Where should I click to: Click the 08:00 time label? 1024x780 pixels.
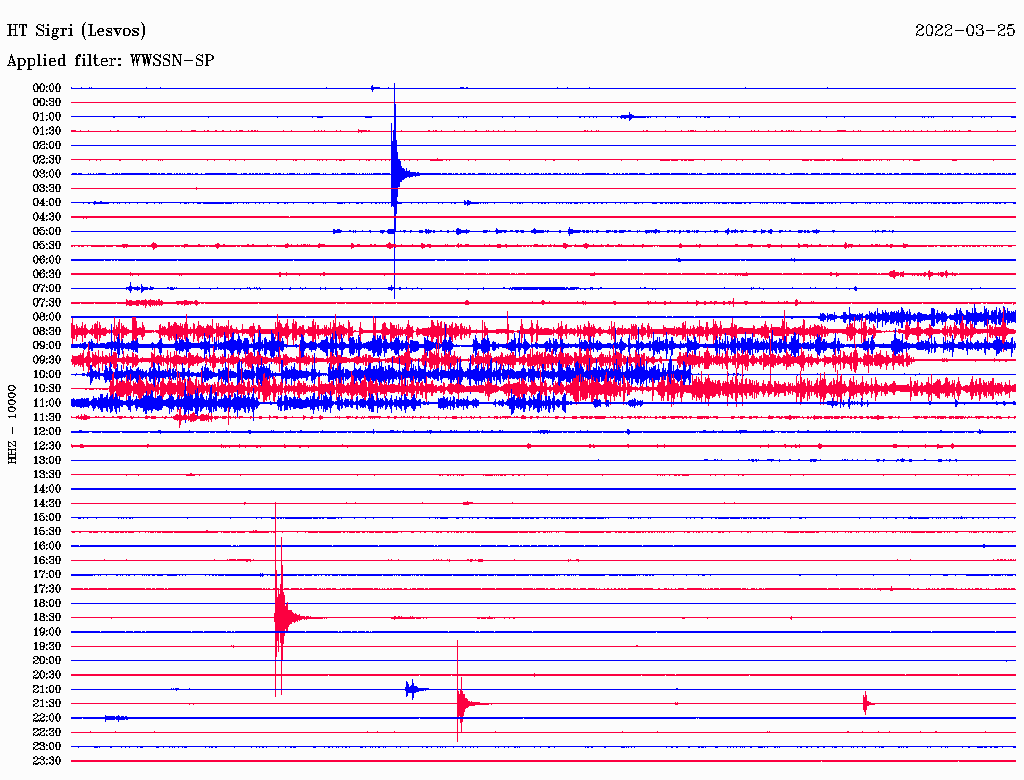click(x=47, y=317)
